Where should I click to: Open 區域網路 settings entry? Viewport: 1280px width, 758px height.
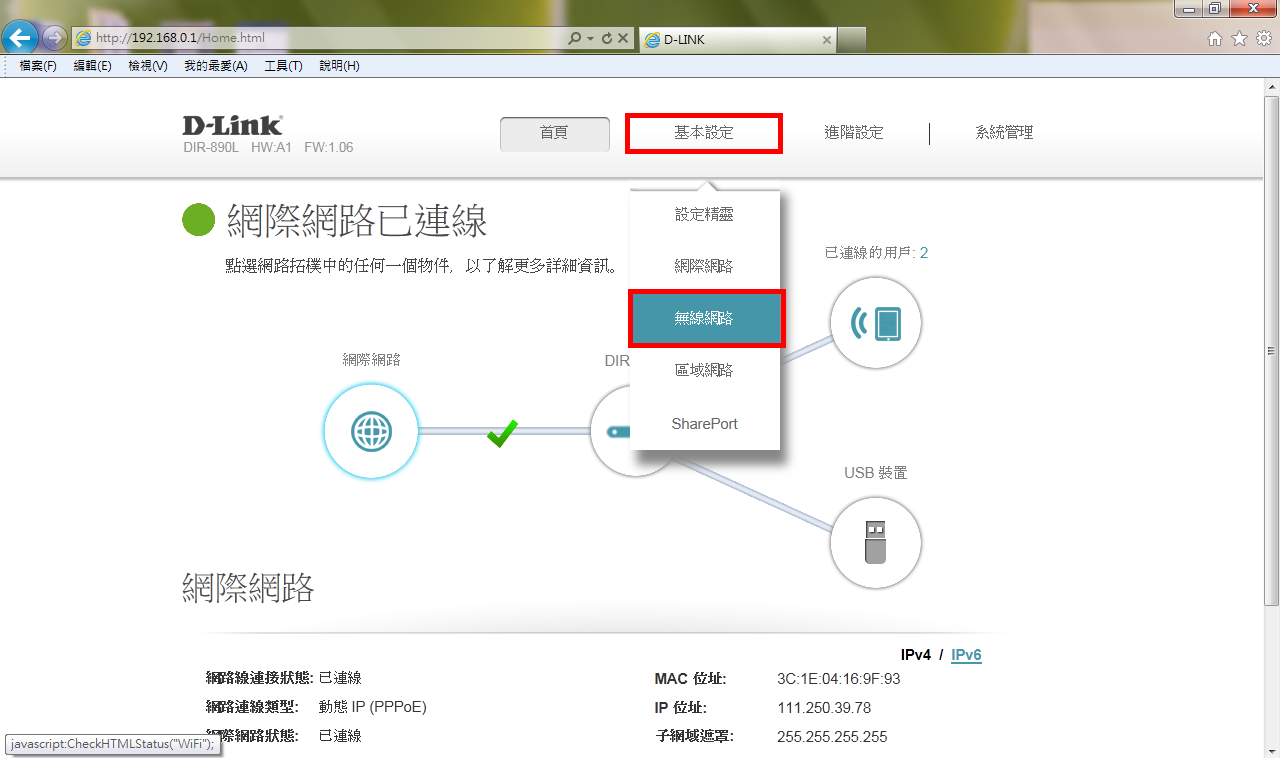(x=704, y=370)
